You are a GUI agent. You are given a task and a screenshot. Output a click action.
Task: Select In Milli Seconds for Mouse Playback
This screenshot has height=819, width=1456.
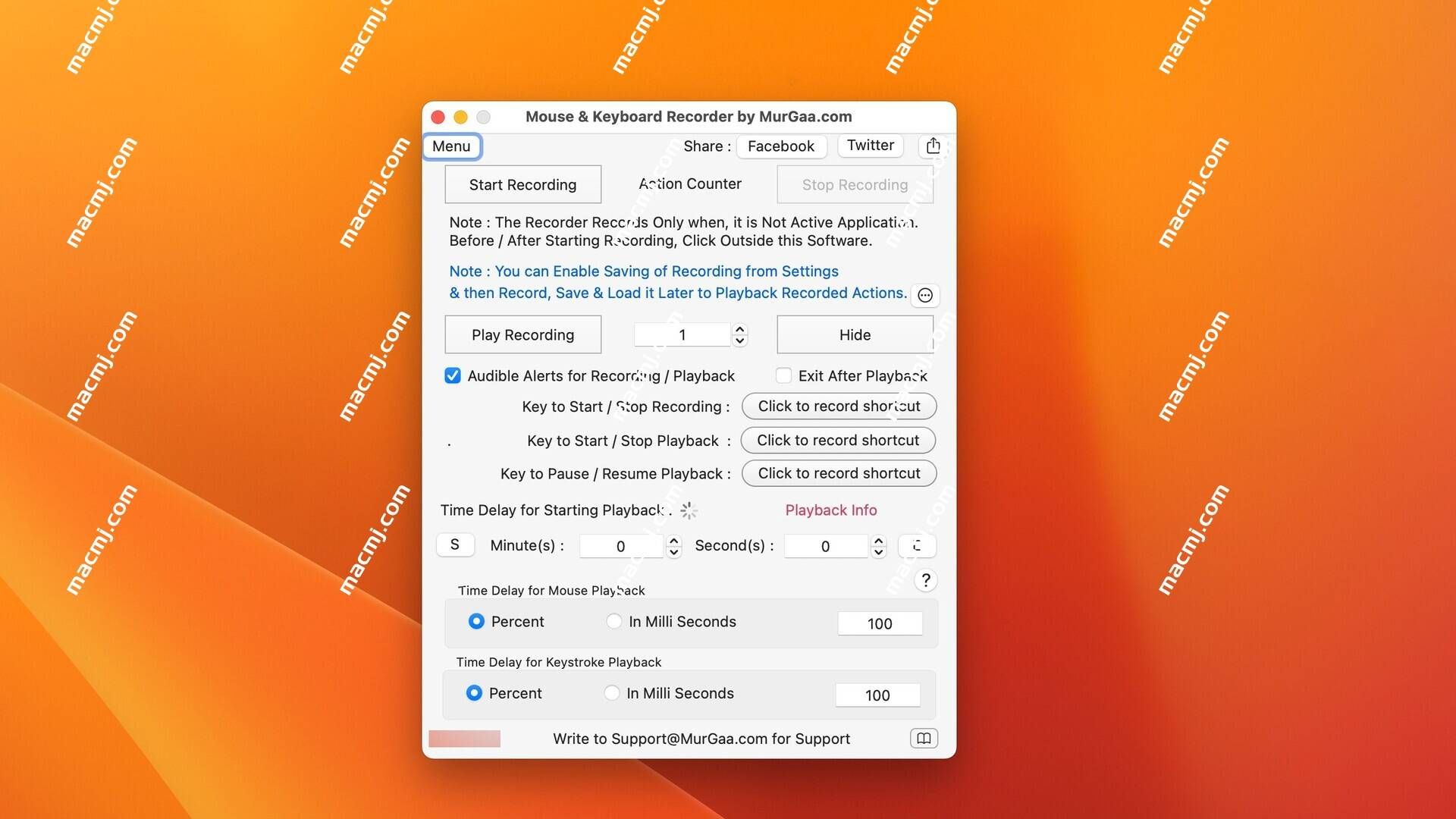[x=614, y=621]
